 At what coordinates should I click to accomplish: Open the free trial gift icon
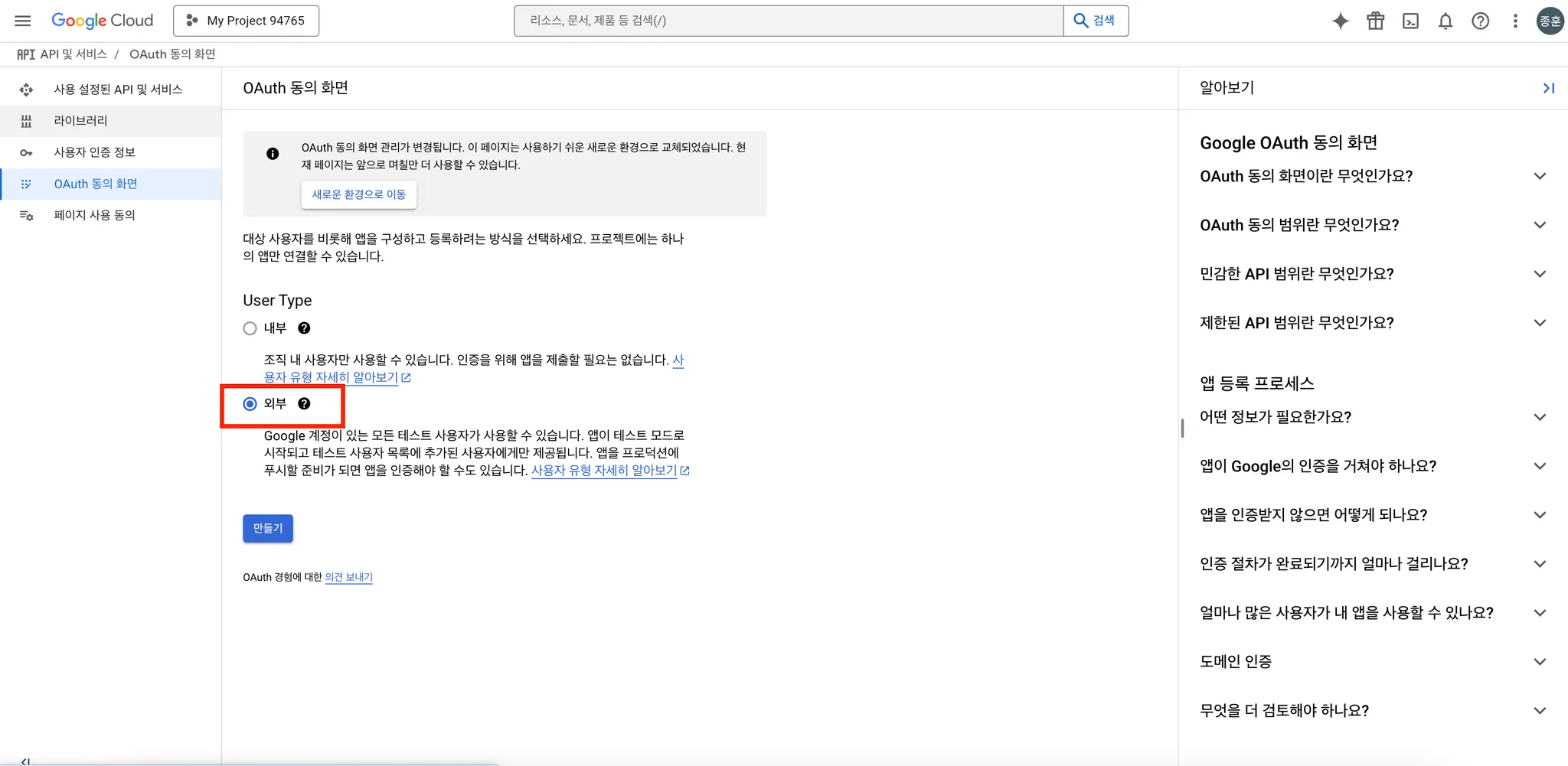(x=1375, y=21)
